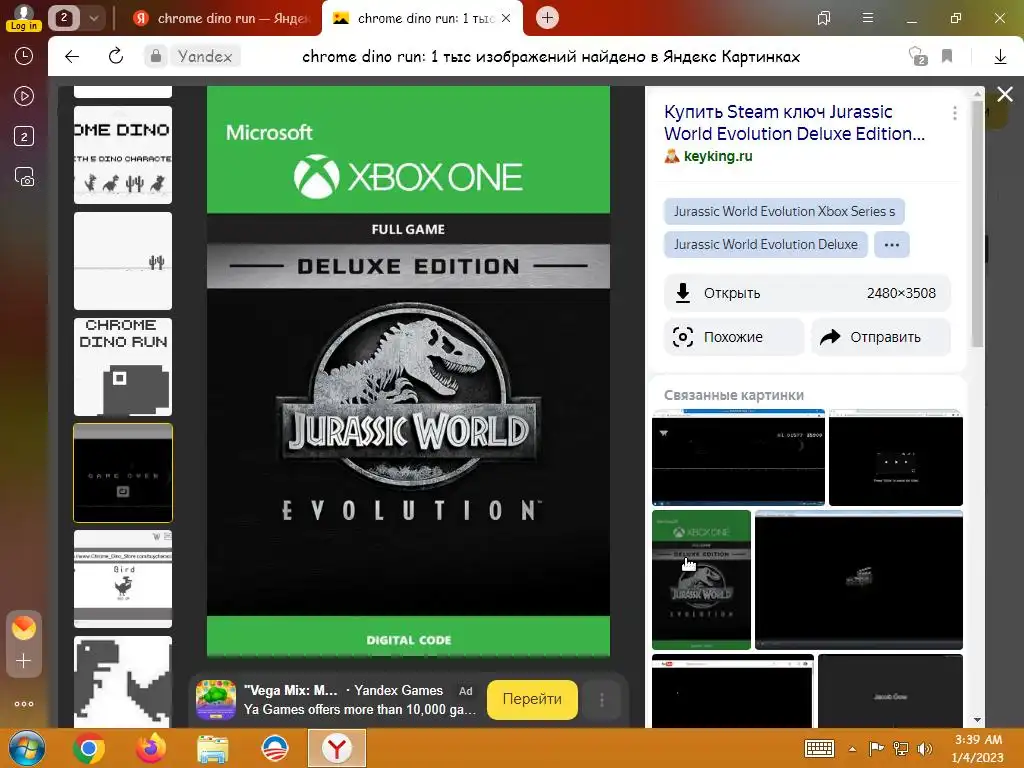Viewport: 1024px width, 768px height.
Task: Click the padlock site security icon
Action: click(155, 57)
